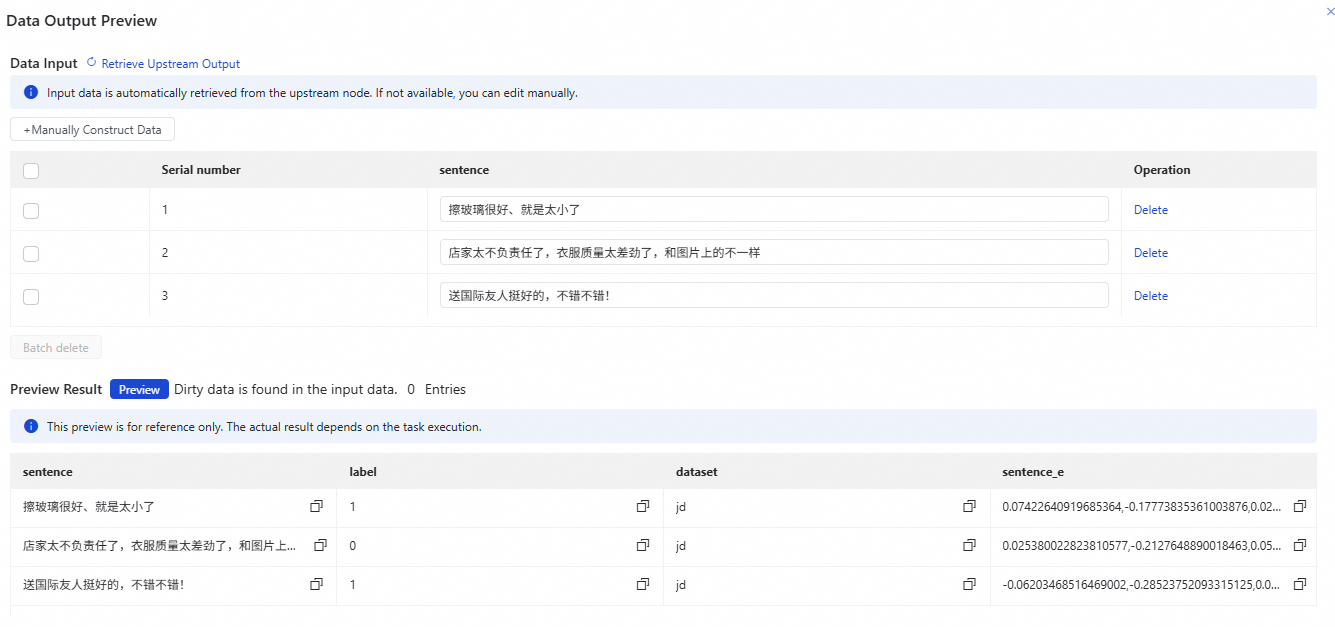This screenshot has width=1335, height=627.
Task: Copy the sentence value in third result row
Action: pos(316,584)
